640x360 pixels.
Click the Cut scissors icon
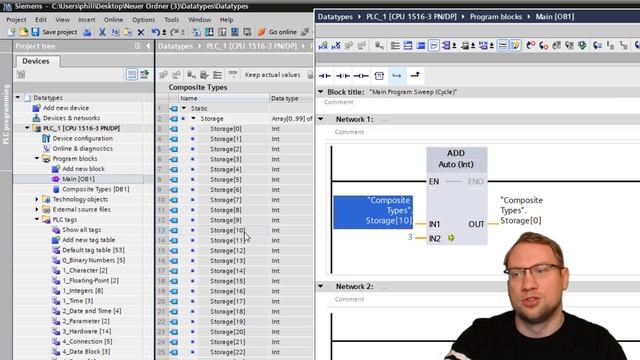pos(102,32)
